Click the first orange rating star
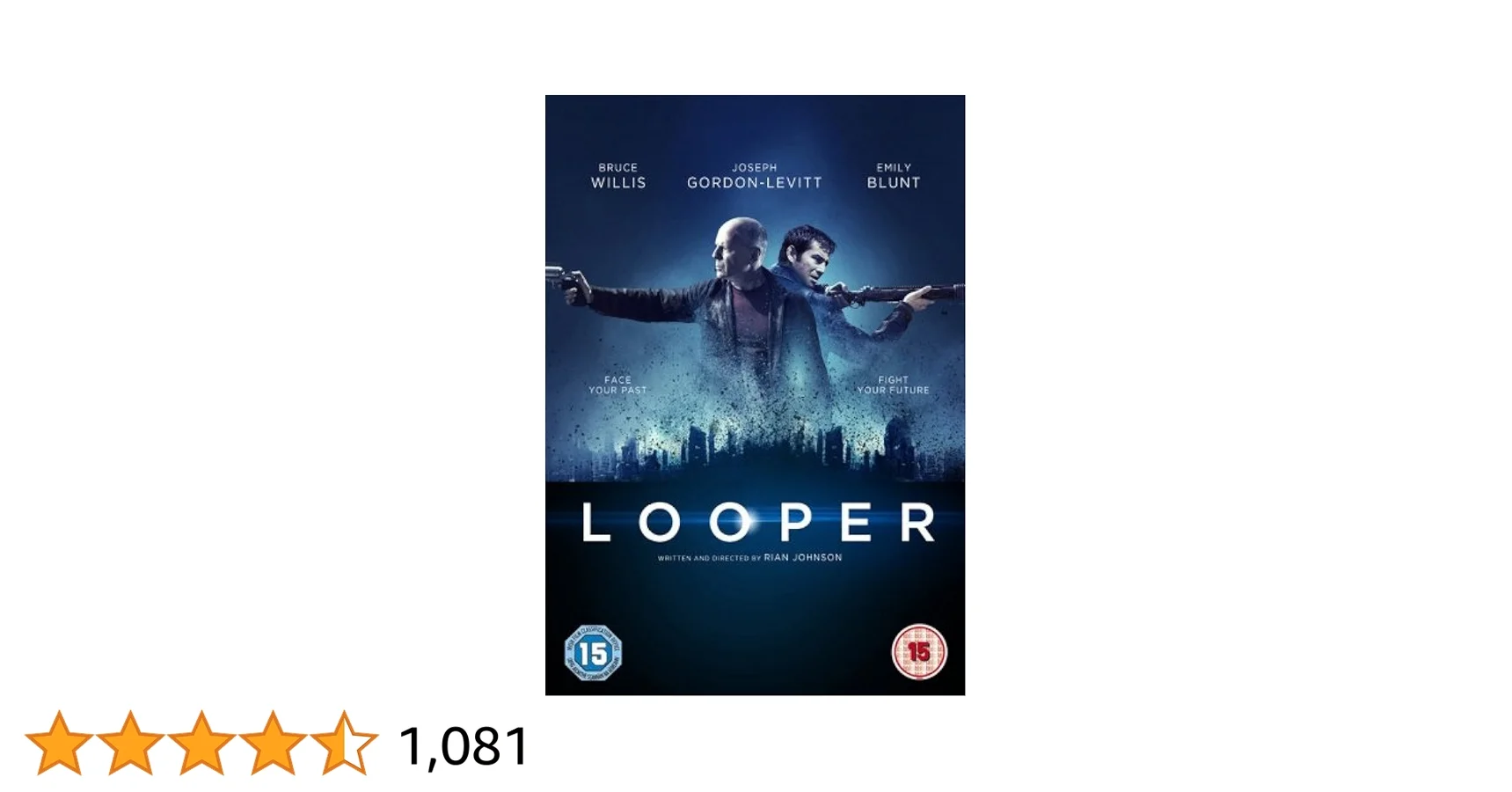Screen dimensions: 1512x792 pyautogui.click(x=59, y=744)
